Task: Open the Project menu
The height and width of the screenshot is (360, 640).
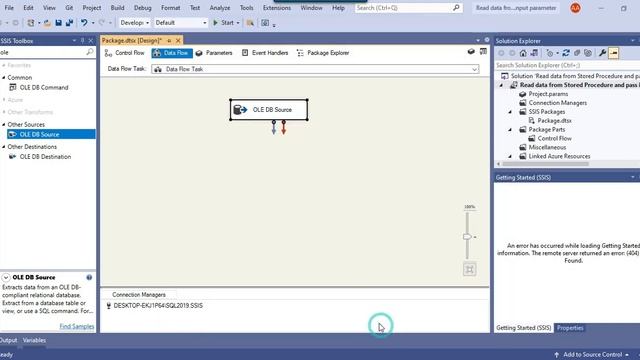Action: 92,8
